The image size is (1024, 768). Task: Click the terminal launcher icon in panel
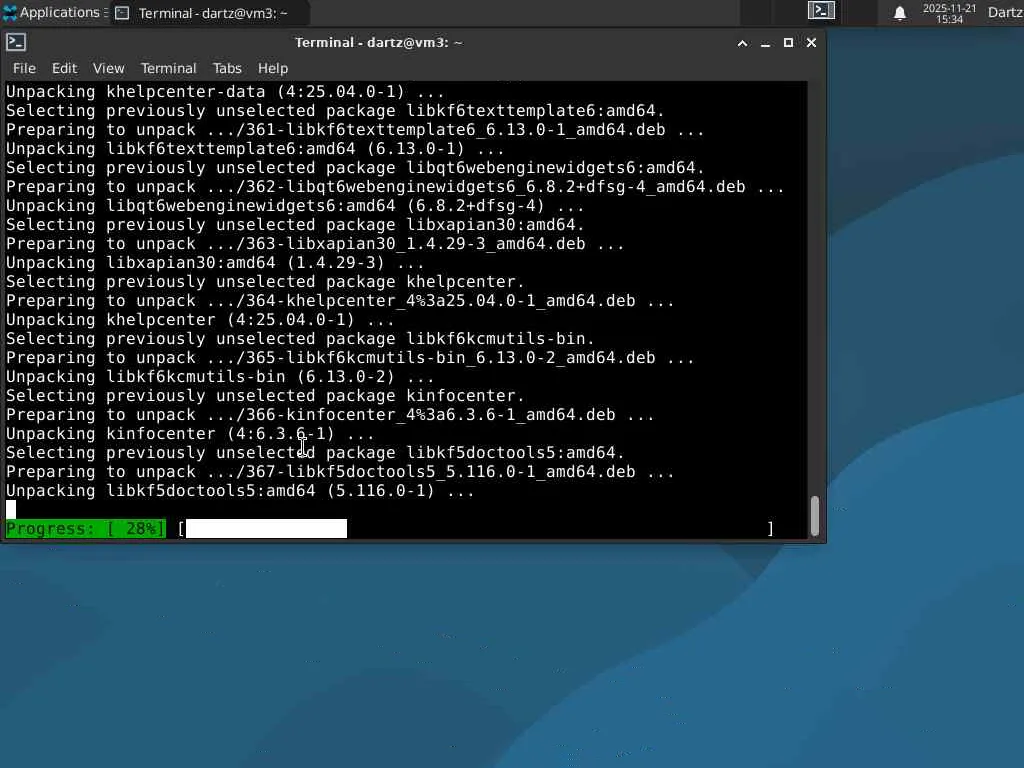[x=821, y=10]
